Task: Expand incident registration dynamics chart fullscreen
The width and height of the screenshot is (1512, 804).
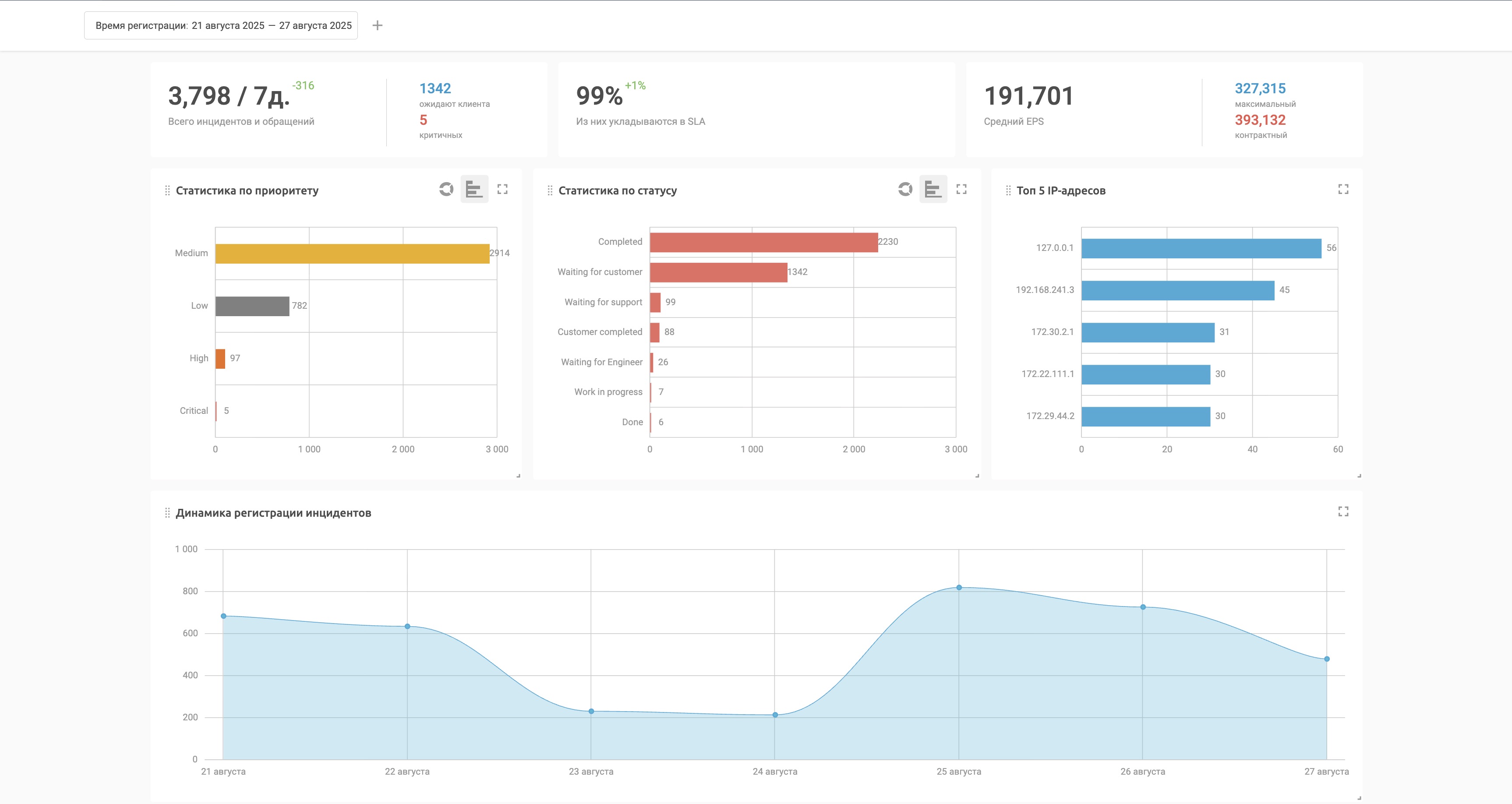Action: point(1343,512)
